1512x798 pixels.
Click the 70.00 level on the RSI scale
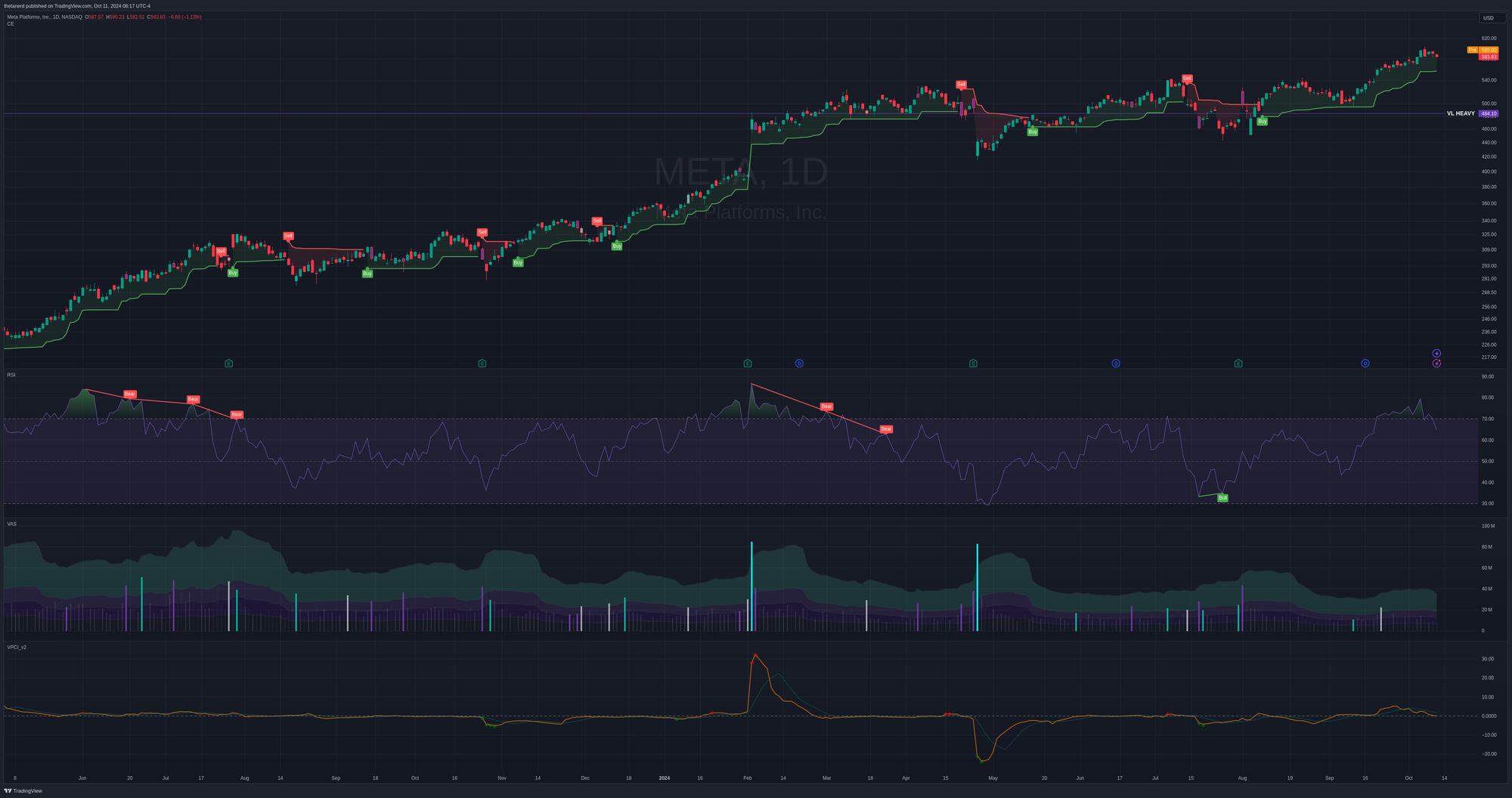[1487, 419]
